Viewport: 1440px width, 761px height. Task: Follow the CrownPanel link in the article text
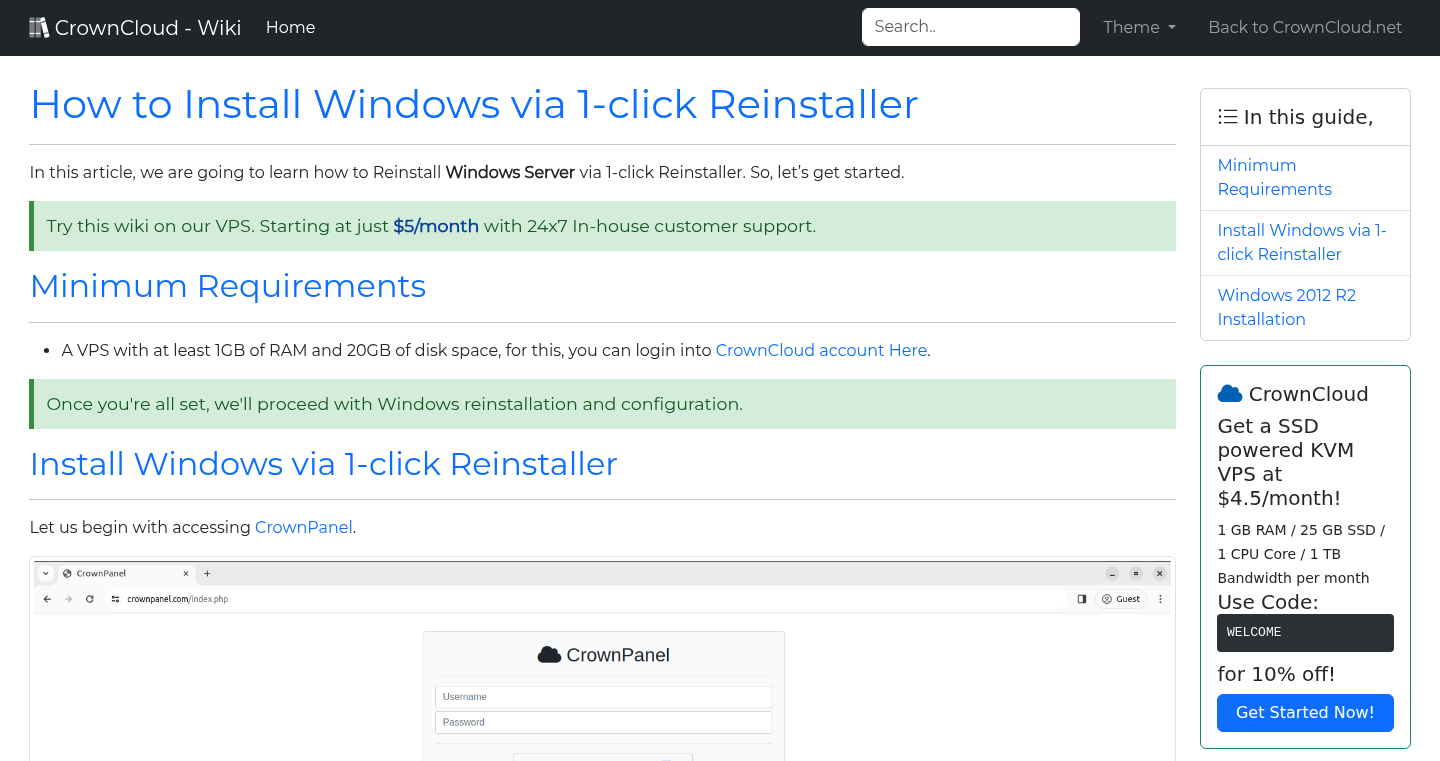pyautogui.click(x=303, y=527)
